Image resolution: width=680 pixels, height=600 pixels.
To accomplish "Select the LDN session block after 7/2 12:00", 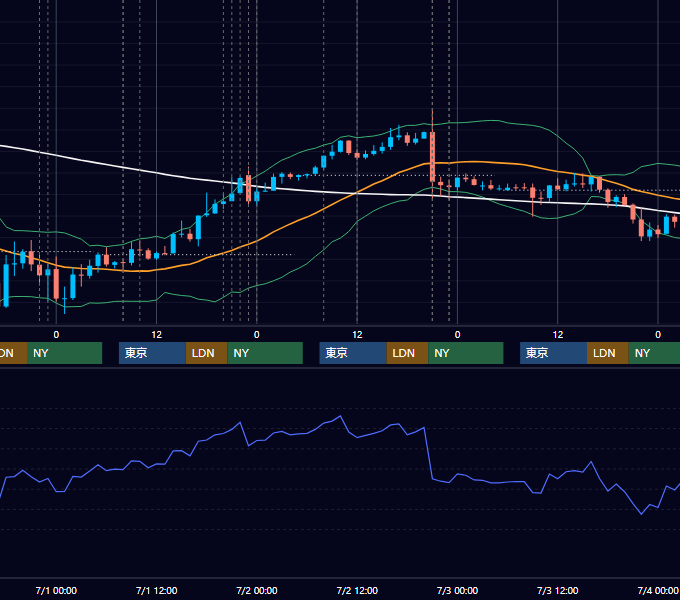I will (x=407, y=353).
